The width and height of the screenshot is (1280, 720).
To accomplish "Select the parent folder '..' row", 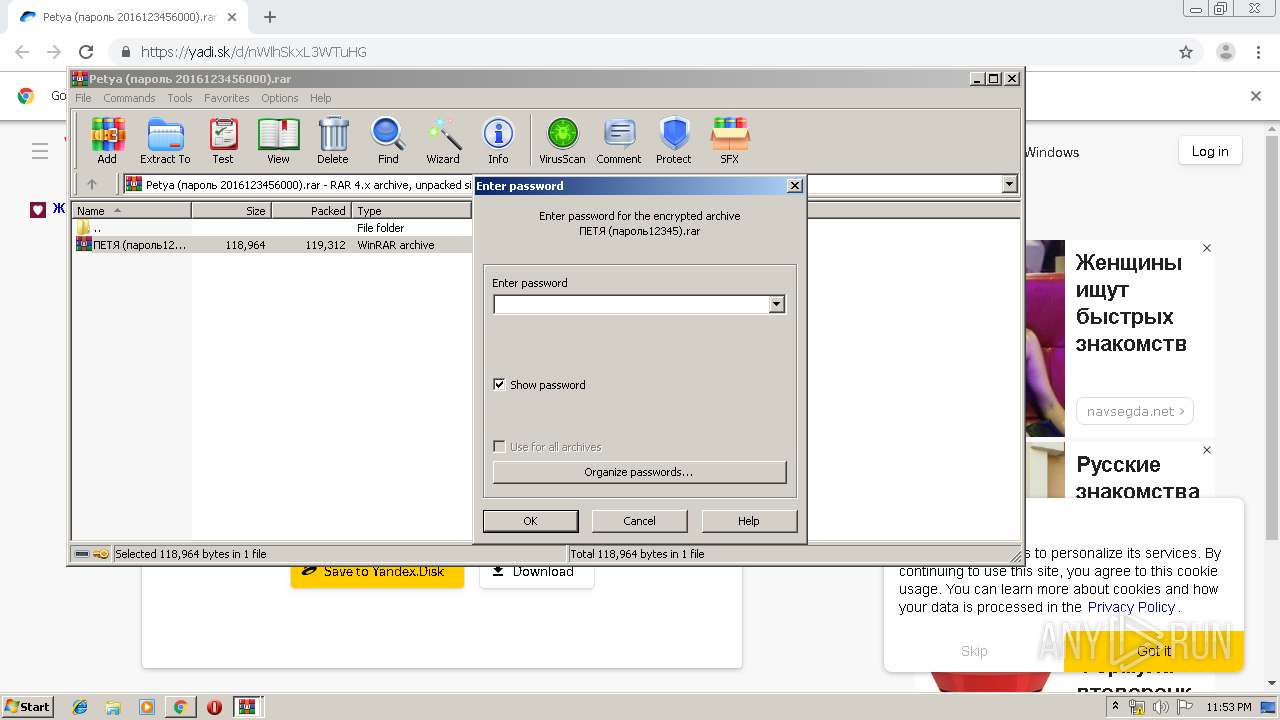I will pyautogui.click(x=272, y=228).
